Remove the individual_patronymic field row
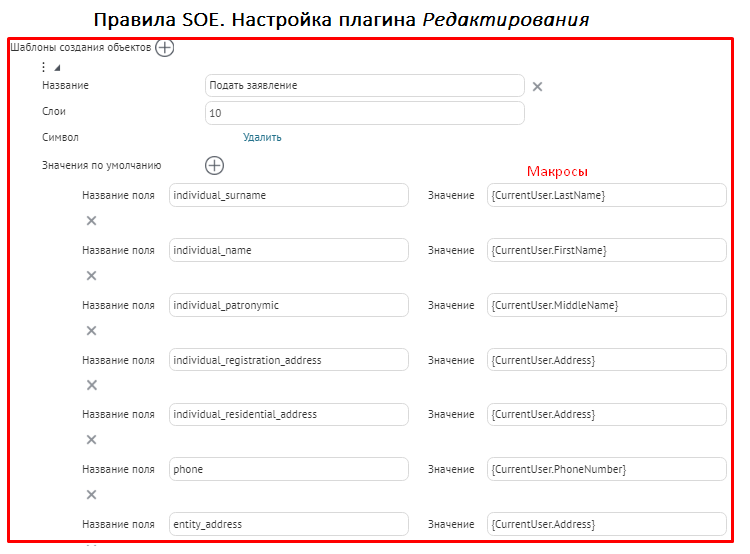This screenshot has height=554, width=750. point(91,331)
